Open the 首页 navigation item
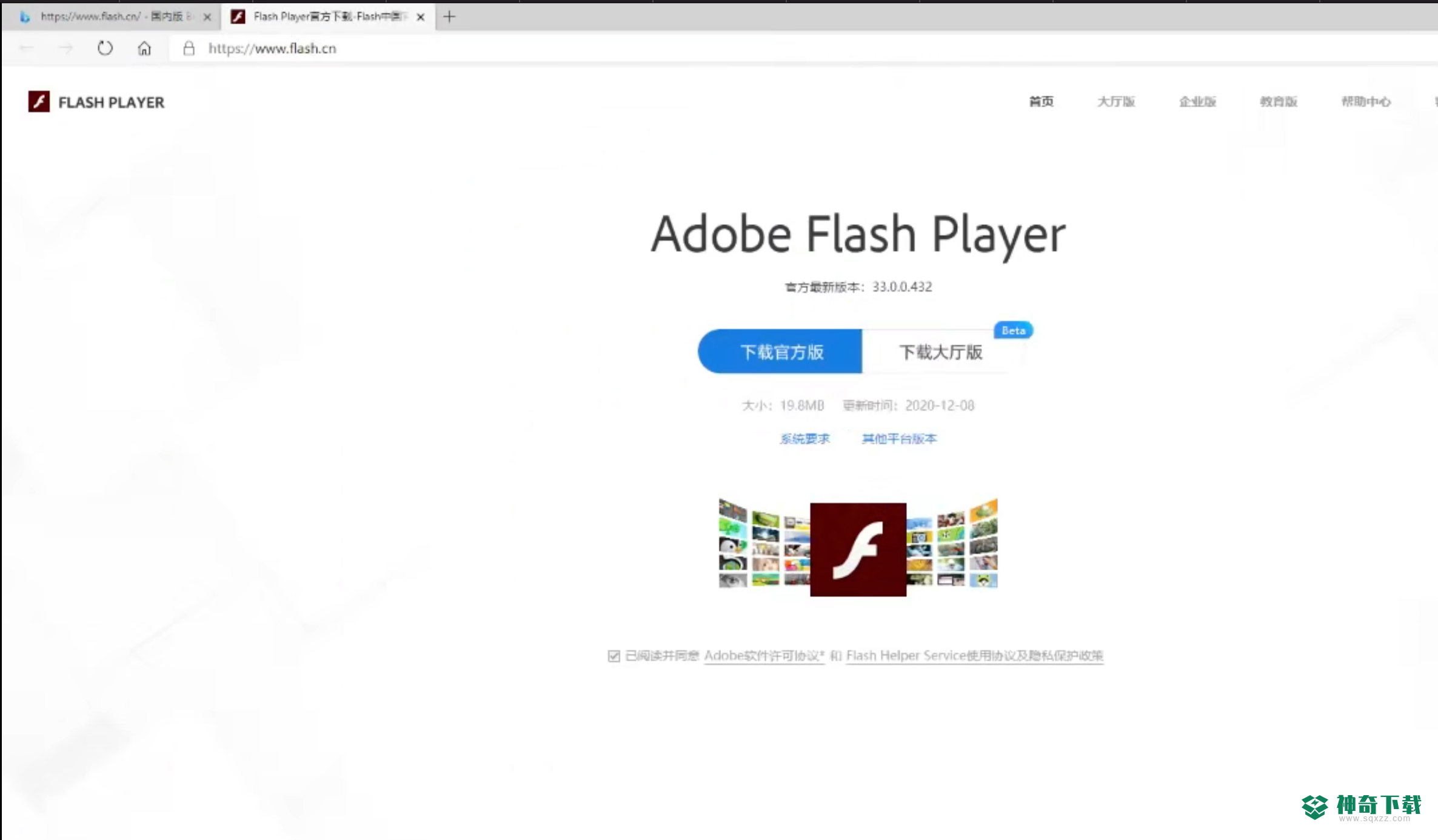The image size is (1438, 840). pos(1041,101)
